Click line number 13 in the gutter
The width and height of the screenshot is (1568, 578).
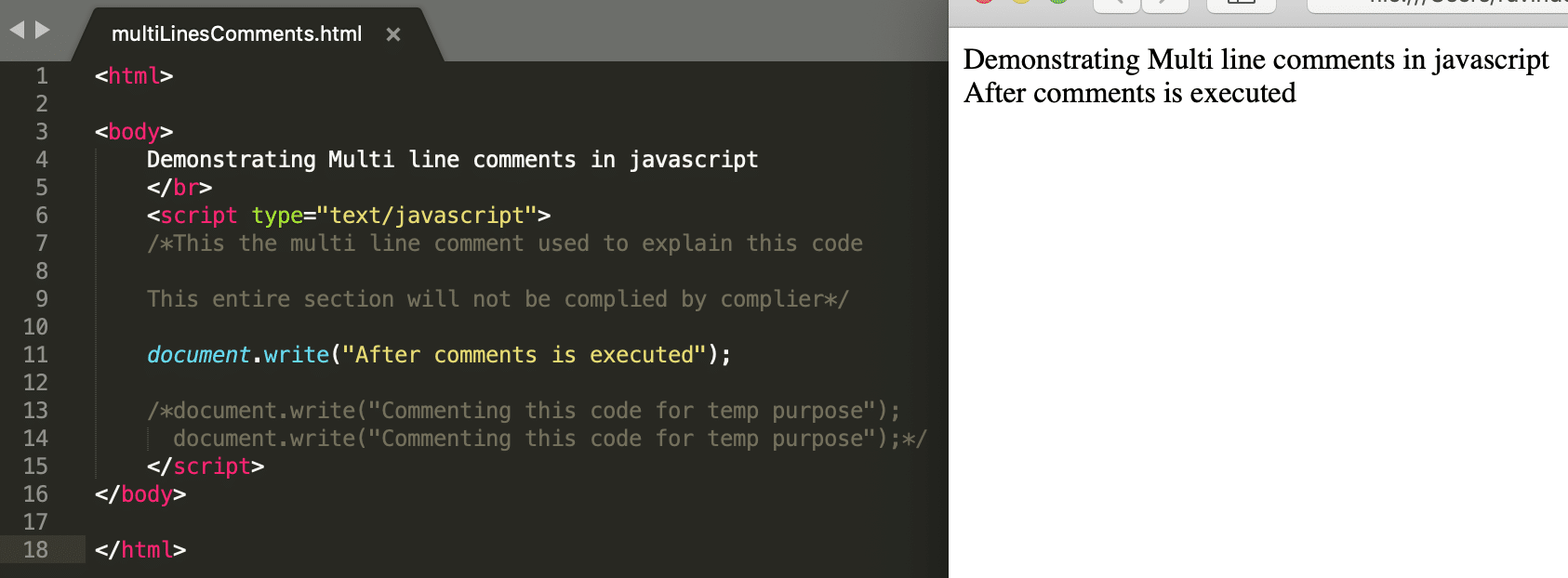click(x=35, y=411)
